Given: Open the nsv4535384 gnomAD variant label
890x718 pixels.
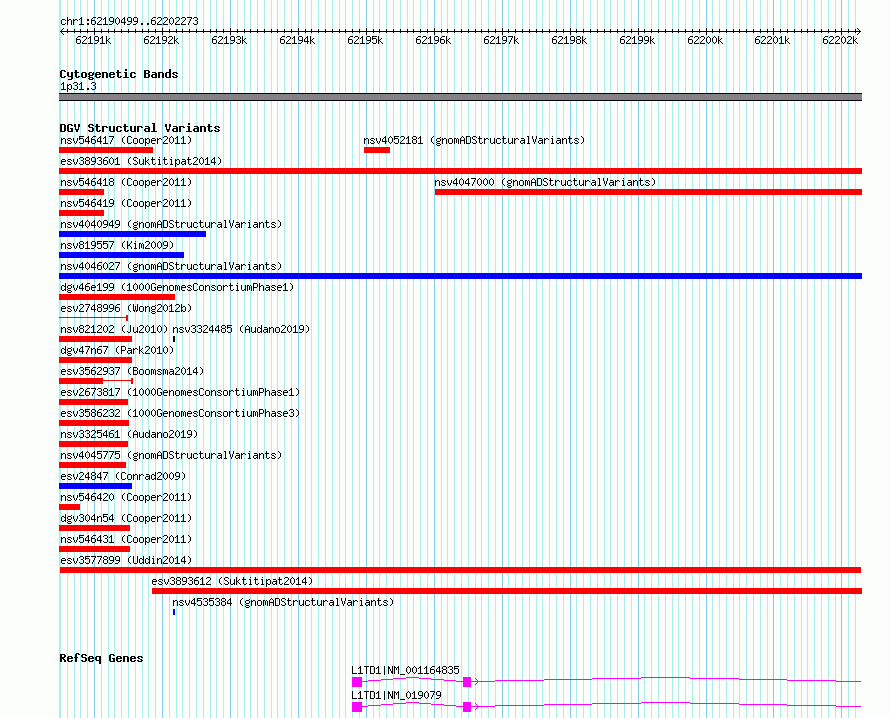Looking at the screenshot, I should [x=283, y=602].
